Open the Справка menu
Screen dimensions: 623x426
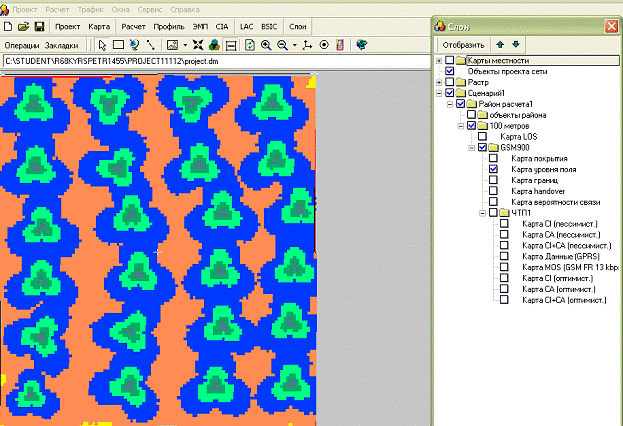[x=185, y=8]
